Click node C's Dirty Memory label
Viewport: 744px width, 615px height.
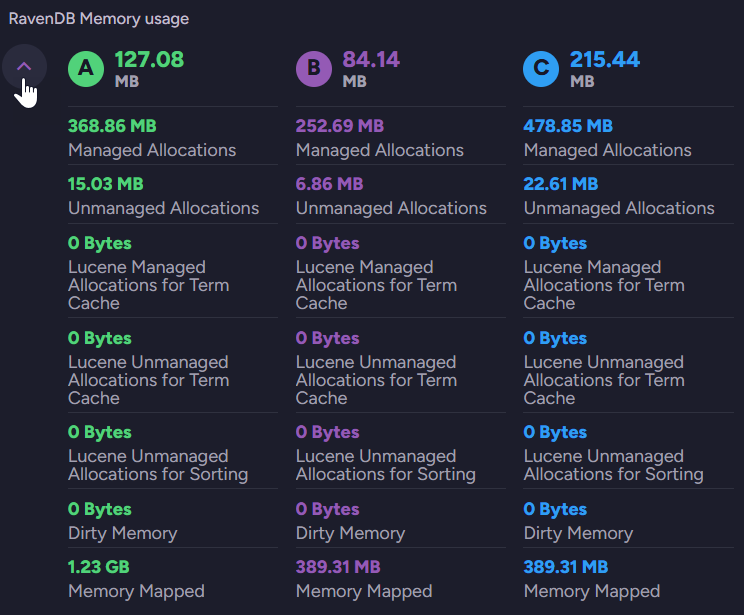[578, 533]
